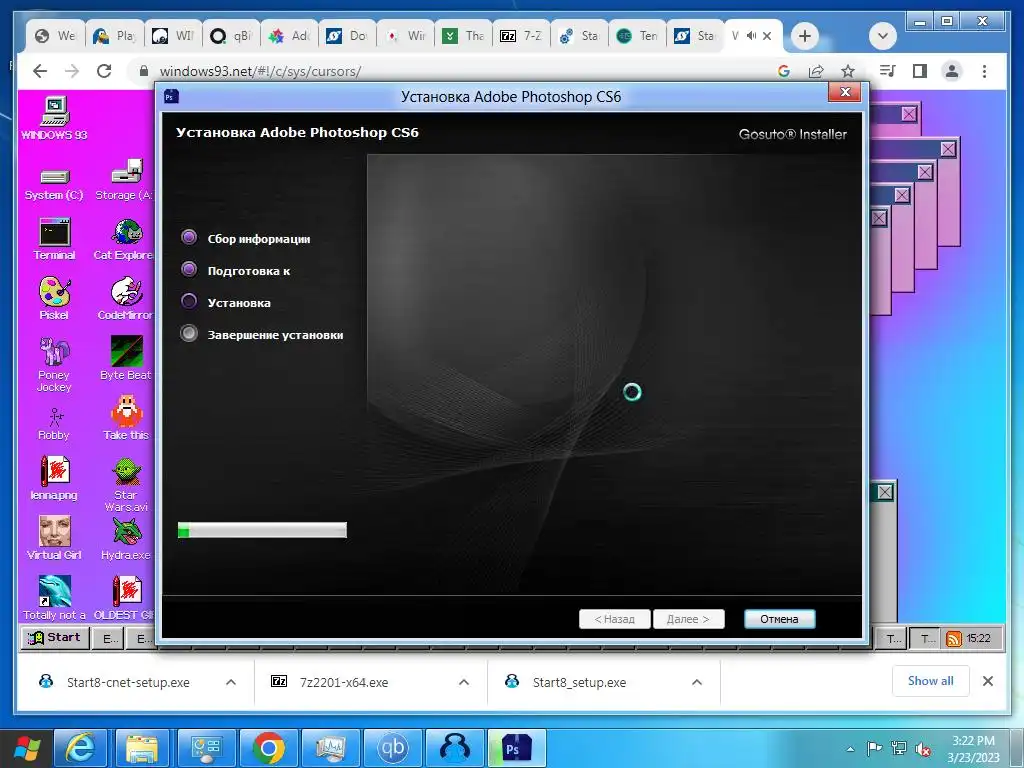Reload the page in Chrome

click(104, 71)
